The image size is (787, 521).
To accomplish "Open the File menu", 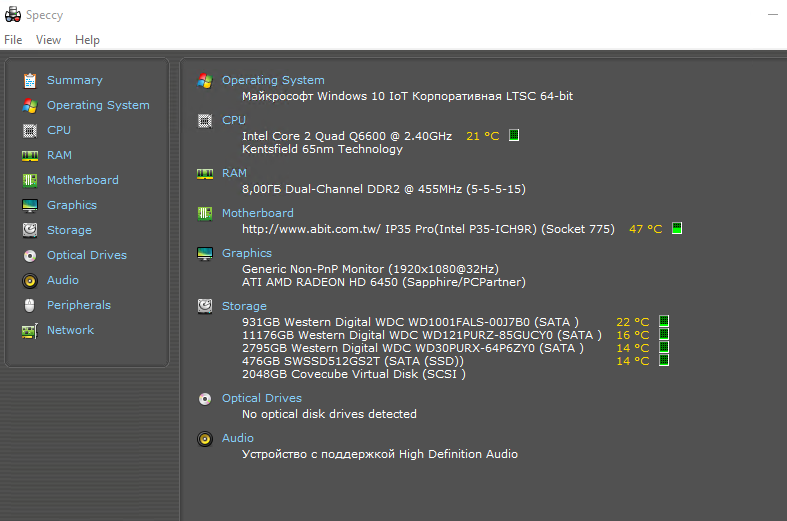I will pyautogui.click(x=13, y=40).
